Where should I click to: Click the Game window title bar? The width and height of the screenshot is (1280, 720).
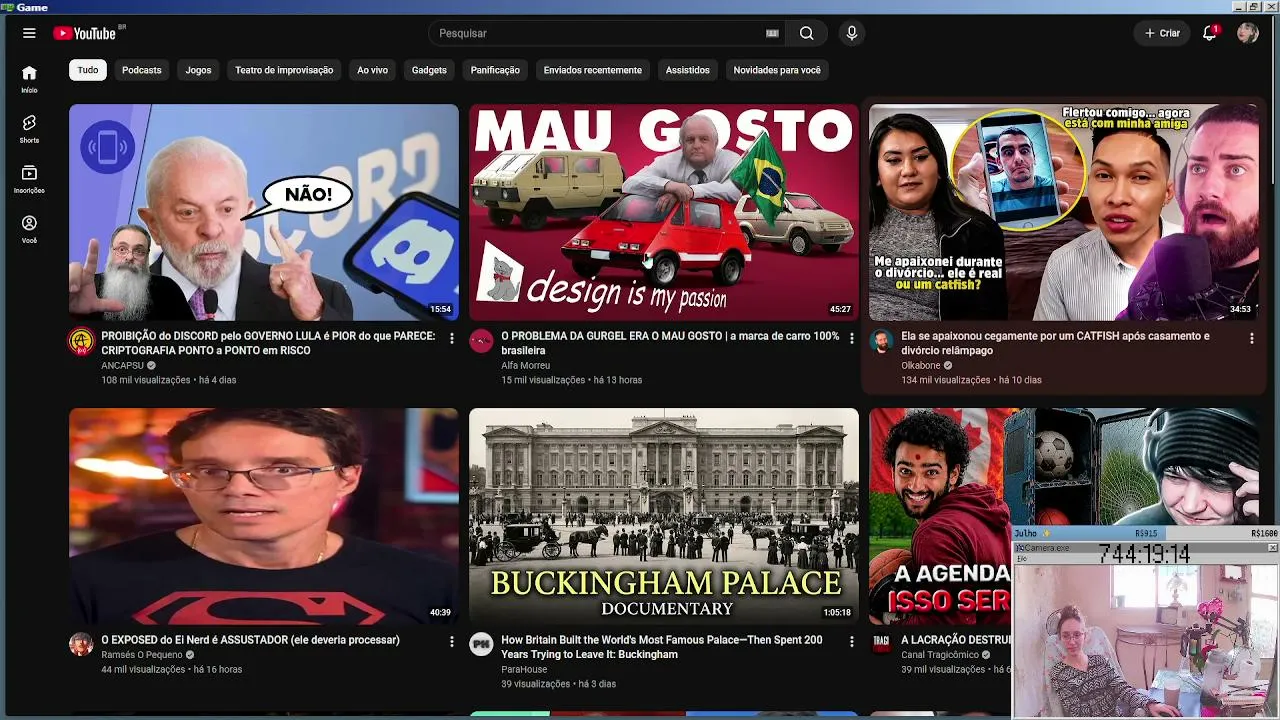[640, 7]
